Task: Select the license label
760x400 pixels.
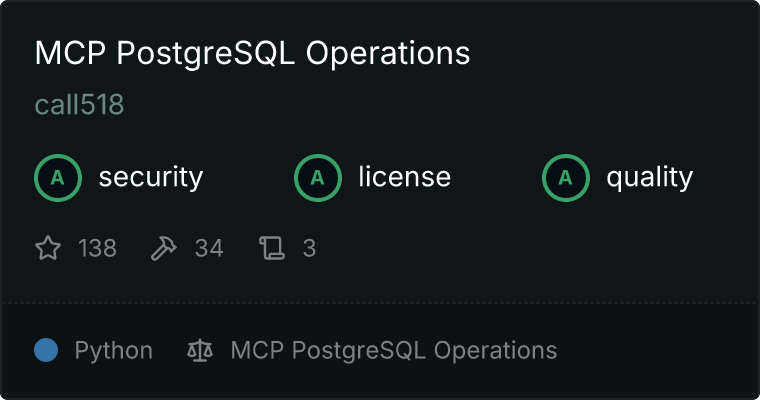Action: [404, 178]
